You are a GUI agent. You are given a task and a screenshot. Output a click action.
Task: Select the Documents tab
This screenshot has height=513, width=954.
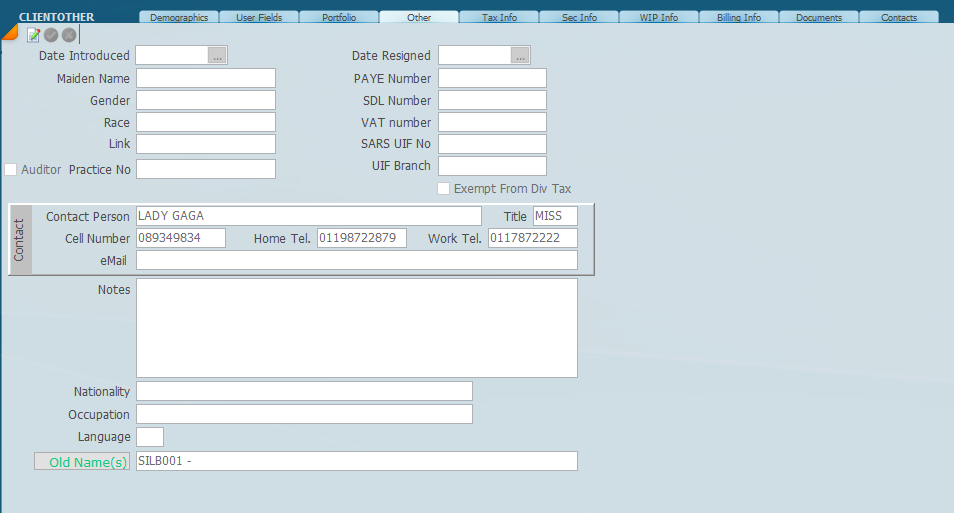click(x=819, y=17)
